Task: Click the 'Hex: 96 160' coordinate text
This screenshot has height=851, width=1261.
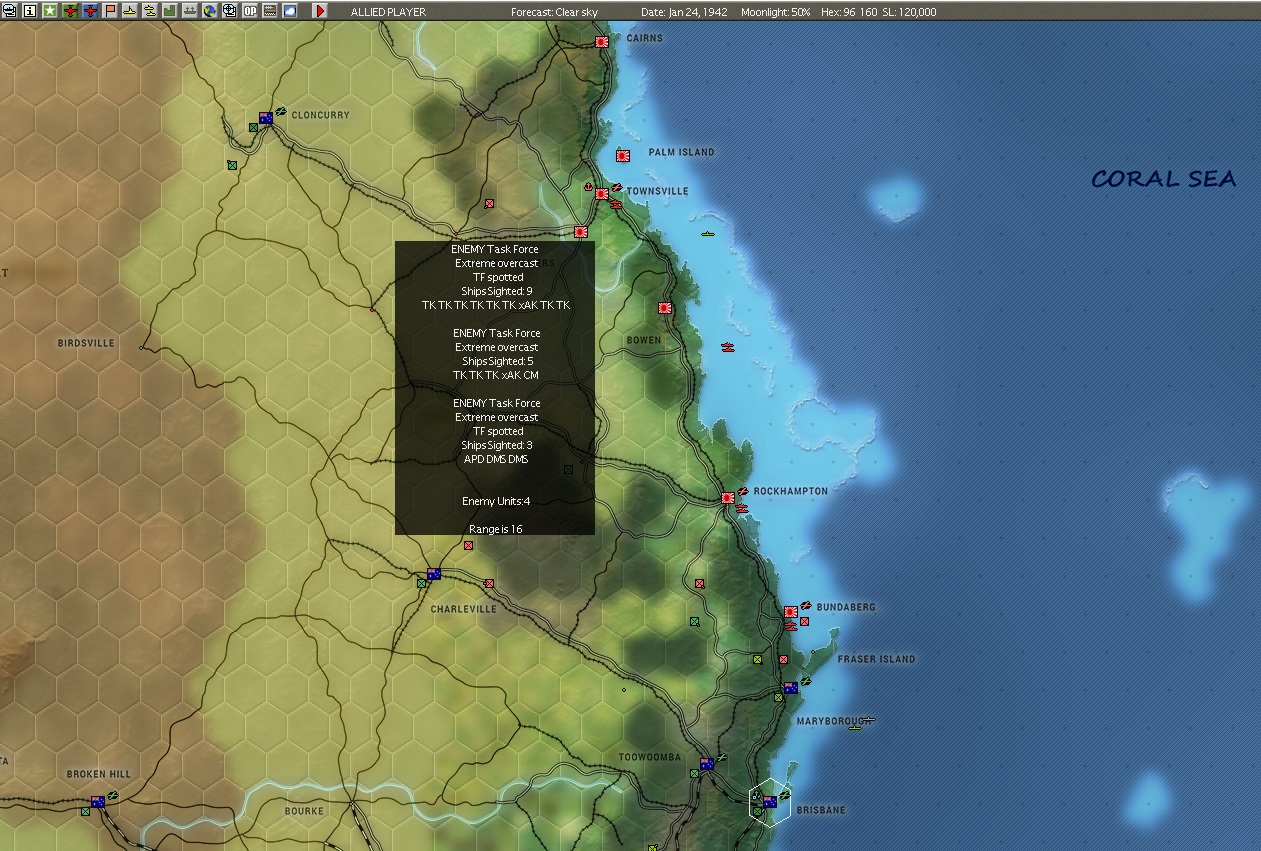Action: (x=850, y=12)
